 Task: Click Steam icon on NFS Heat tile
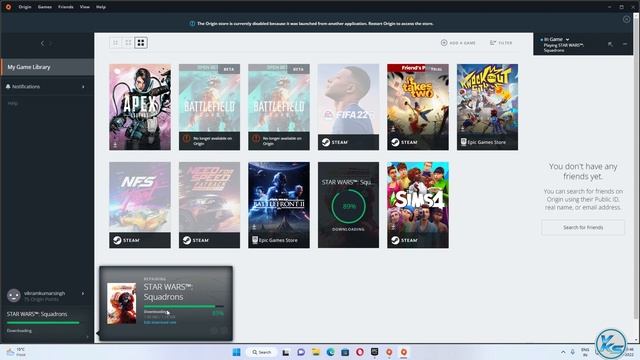point(117,240)
